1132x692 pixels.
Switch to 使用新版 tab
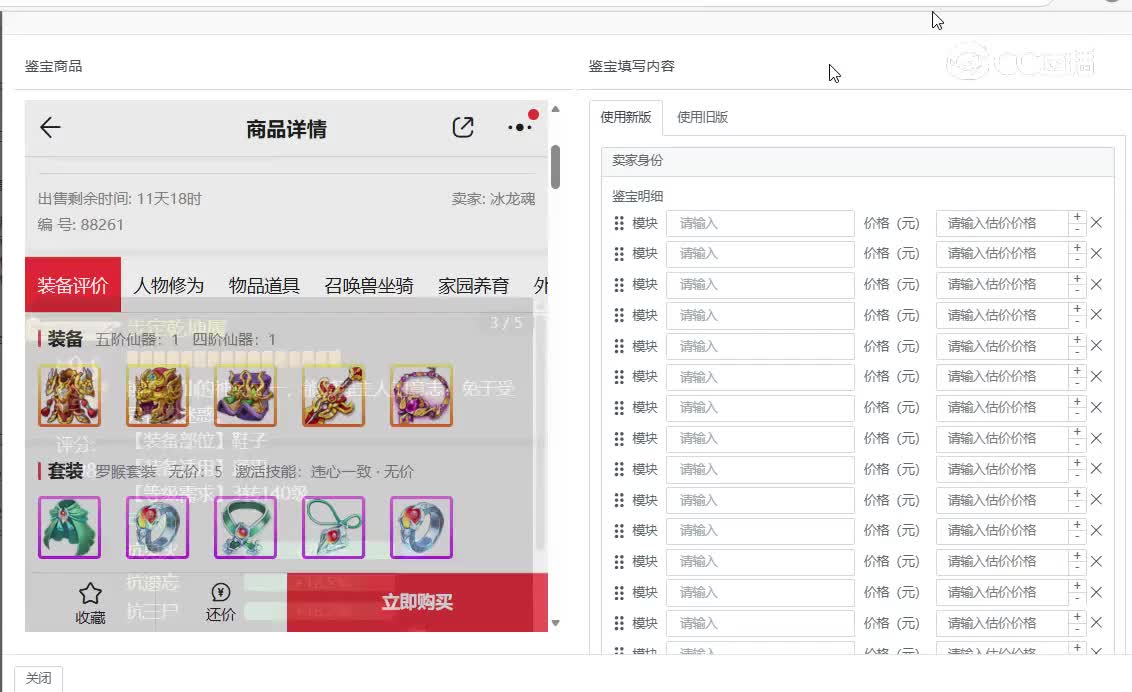(626, 117)
